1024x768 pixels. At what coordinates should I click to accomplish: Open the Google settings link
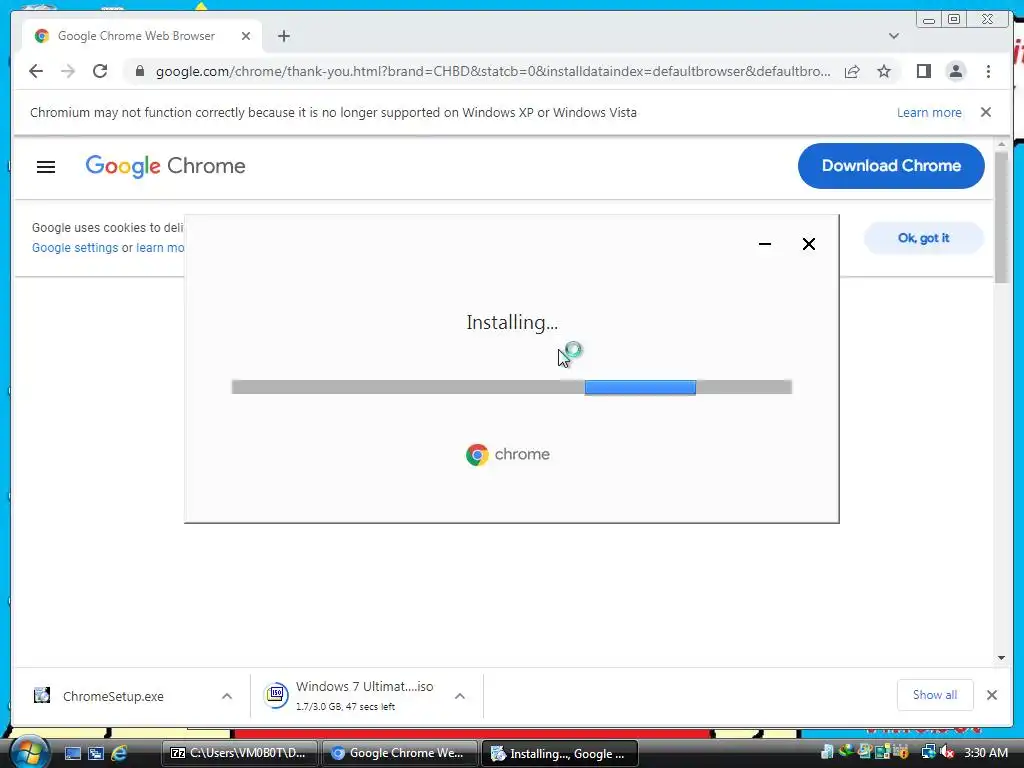coord(75,248)
